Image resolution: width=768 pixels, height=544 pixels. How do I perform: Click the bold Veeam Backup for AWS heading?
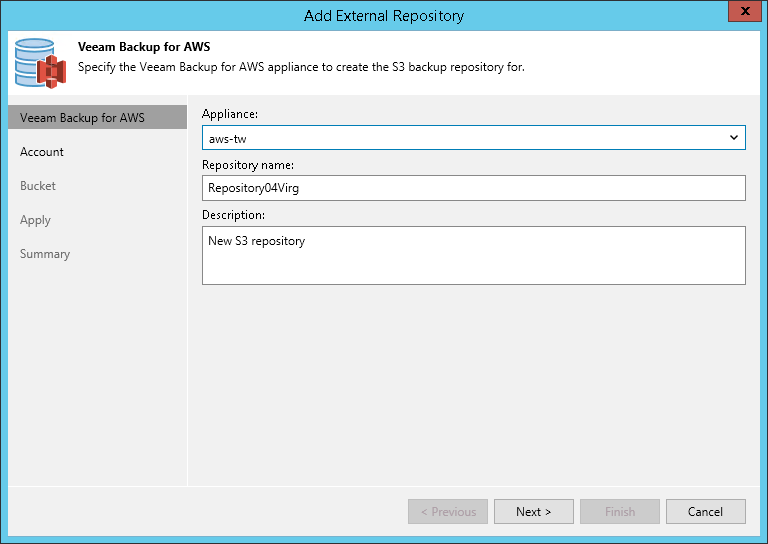click(x=144, y=47)
